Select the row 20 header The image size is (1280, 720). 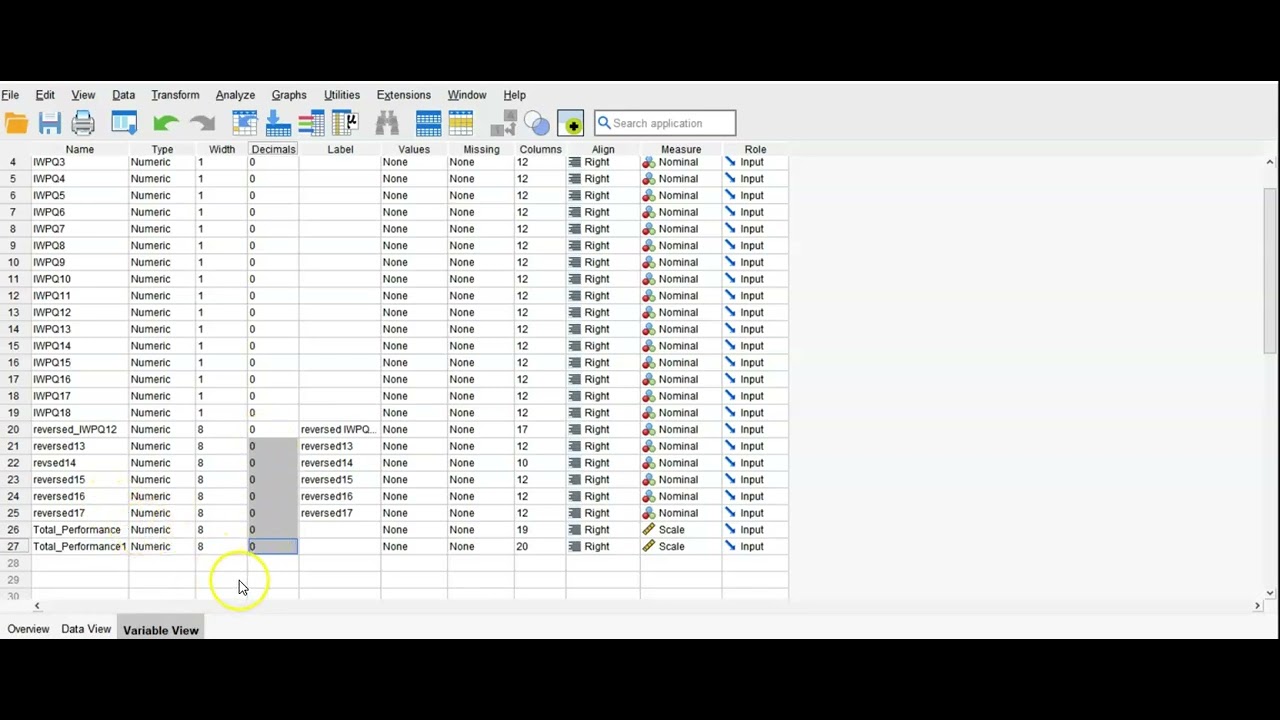pos(14,429)
